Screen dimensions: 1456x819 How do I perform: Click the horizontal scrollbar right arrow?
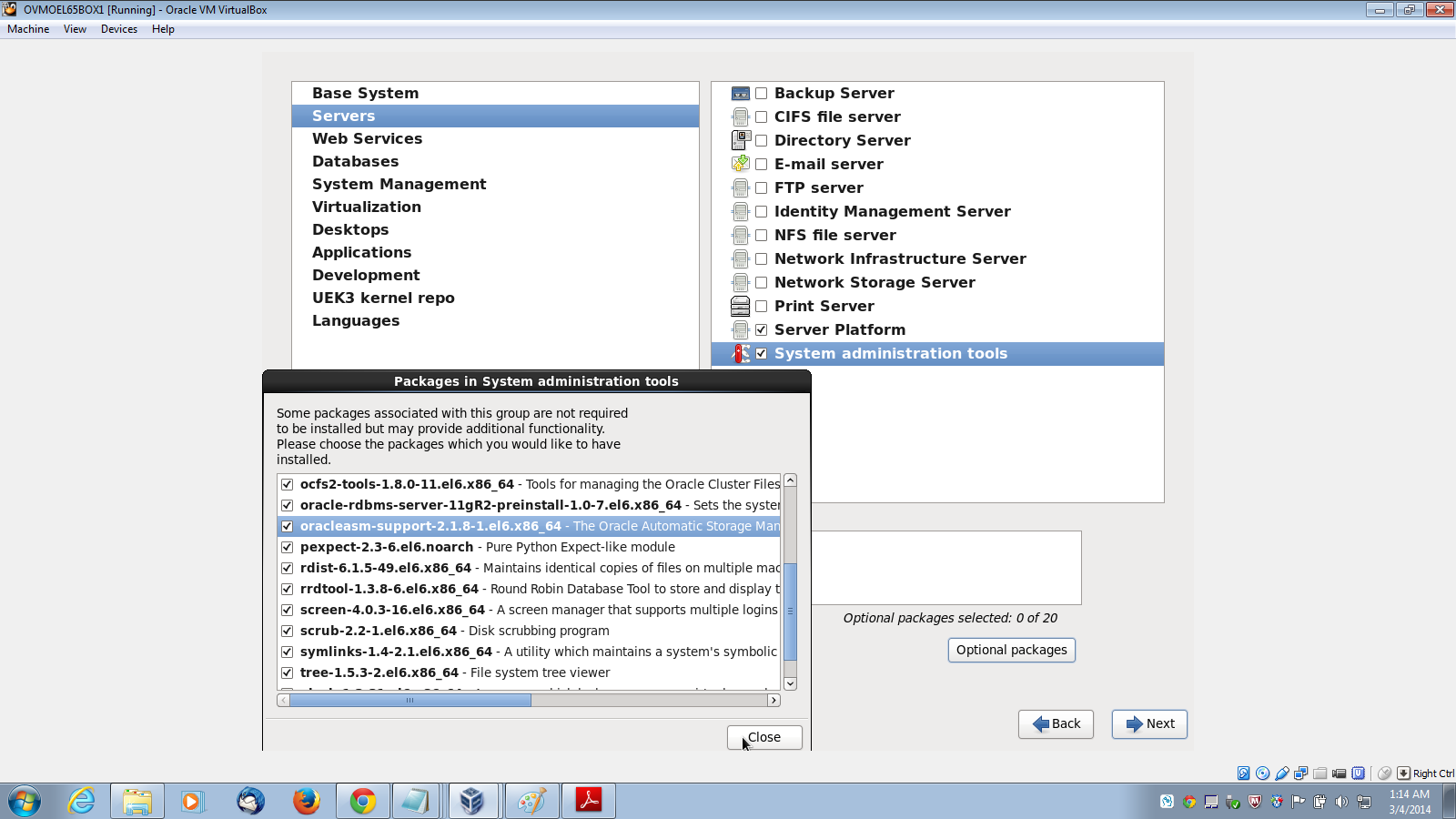coord(773,700)
